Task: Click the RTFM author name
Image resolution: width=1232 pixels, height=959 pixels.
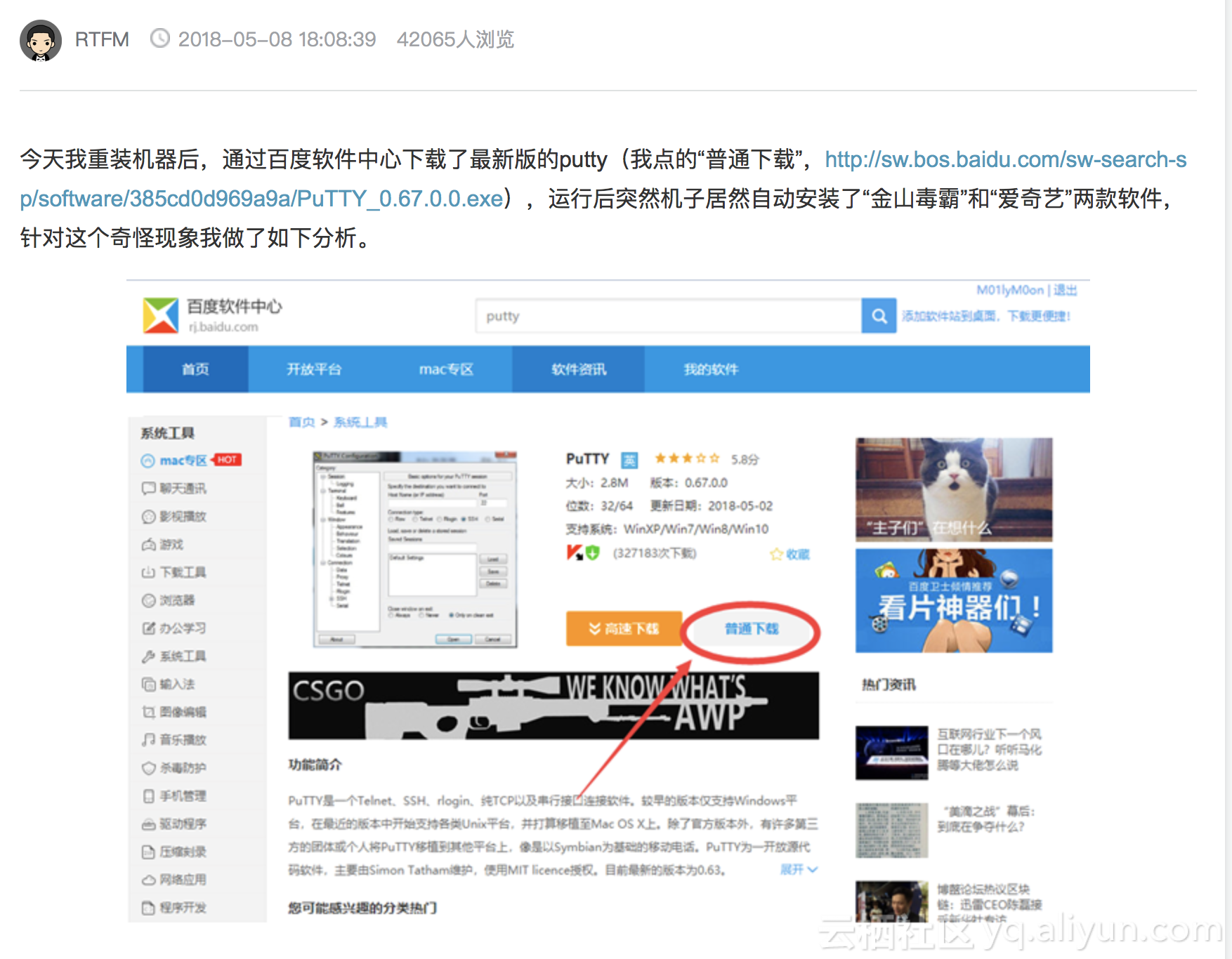Action: (x=102, y=39)
